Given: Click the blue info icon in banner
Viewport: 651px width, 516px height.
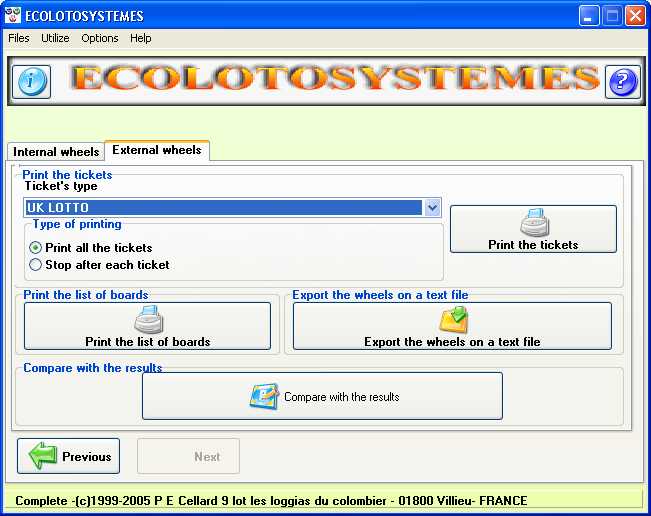Looking at the screenshot, I should pyautogui.click(x=31, y=81).
